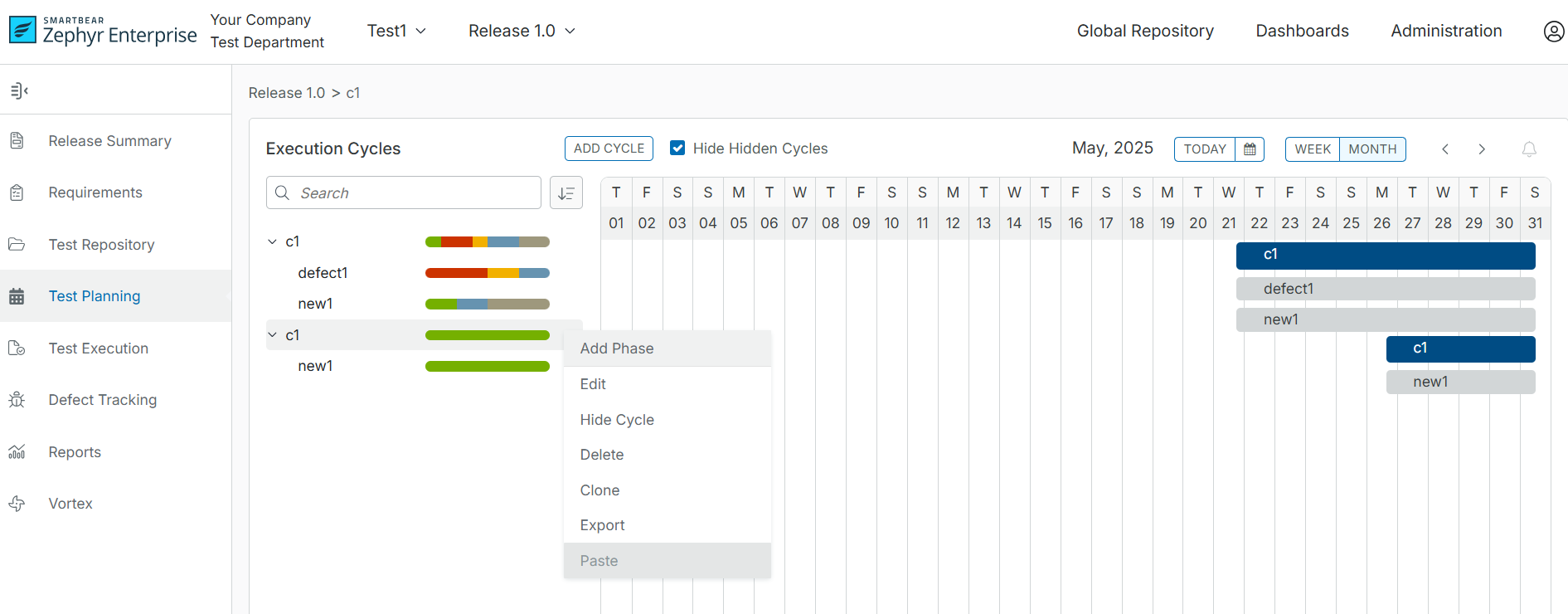The height and width of the screenshot is (614, 1568).
Task: Click defect1 progress status bar
Action: click(487, 273)
